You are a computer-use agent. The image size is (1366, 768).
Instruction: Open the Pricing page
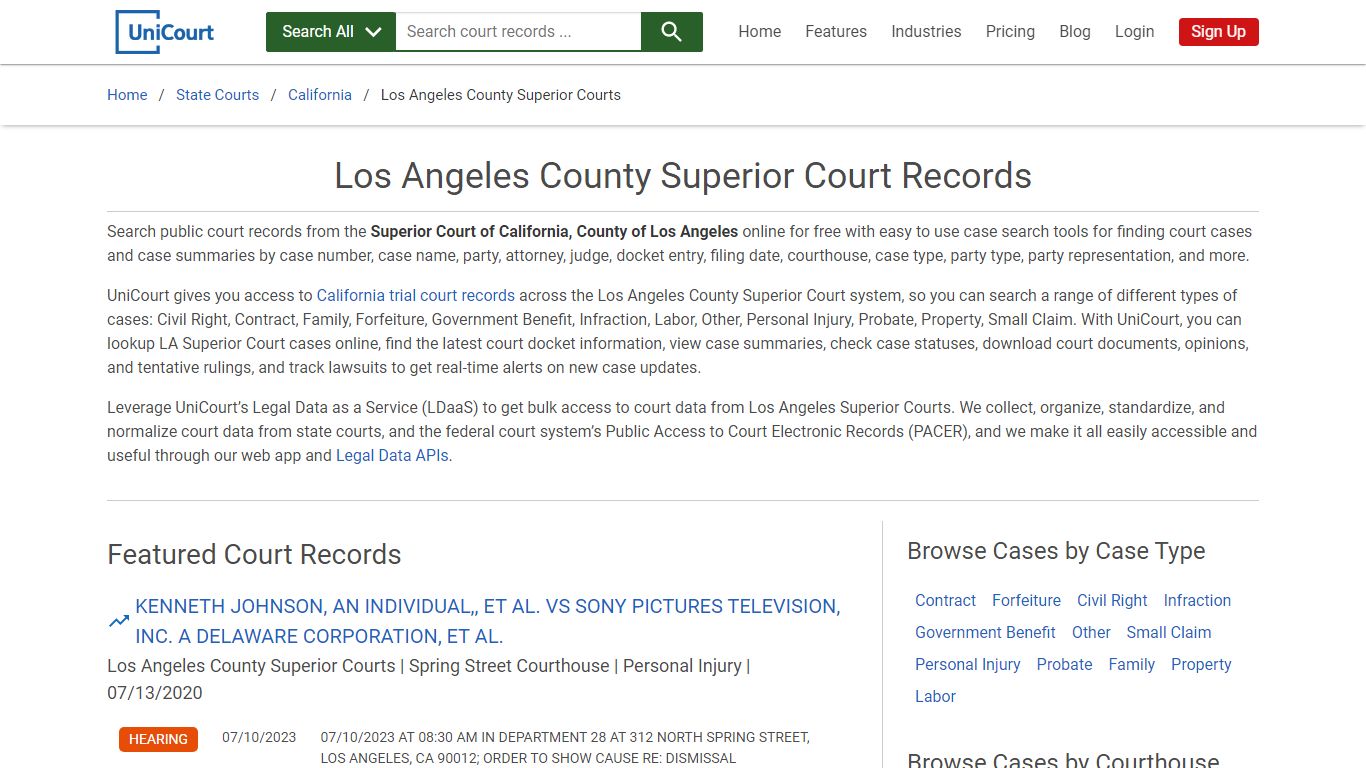point(1010,32)
